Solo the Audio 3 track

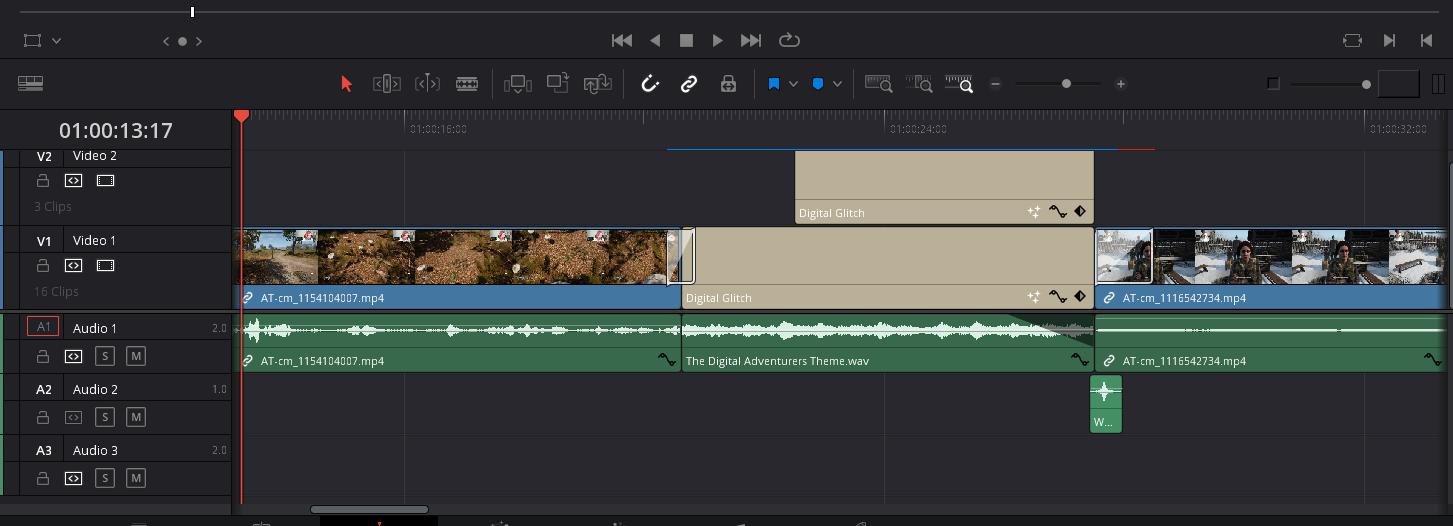[x=105, y=479]
